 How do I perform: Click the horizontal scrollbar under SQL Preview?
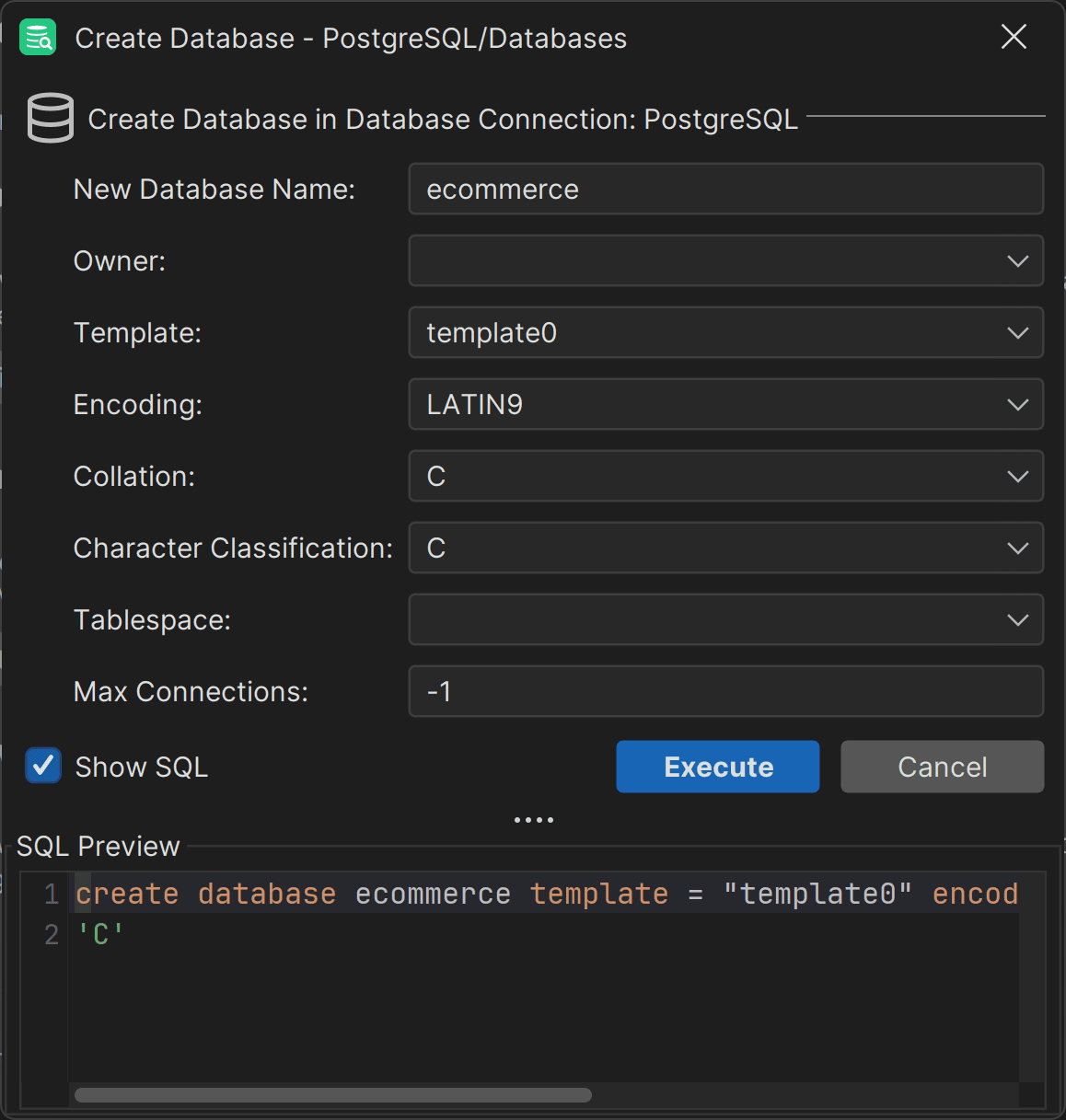click(333, 1094)
